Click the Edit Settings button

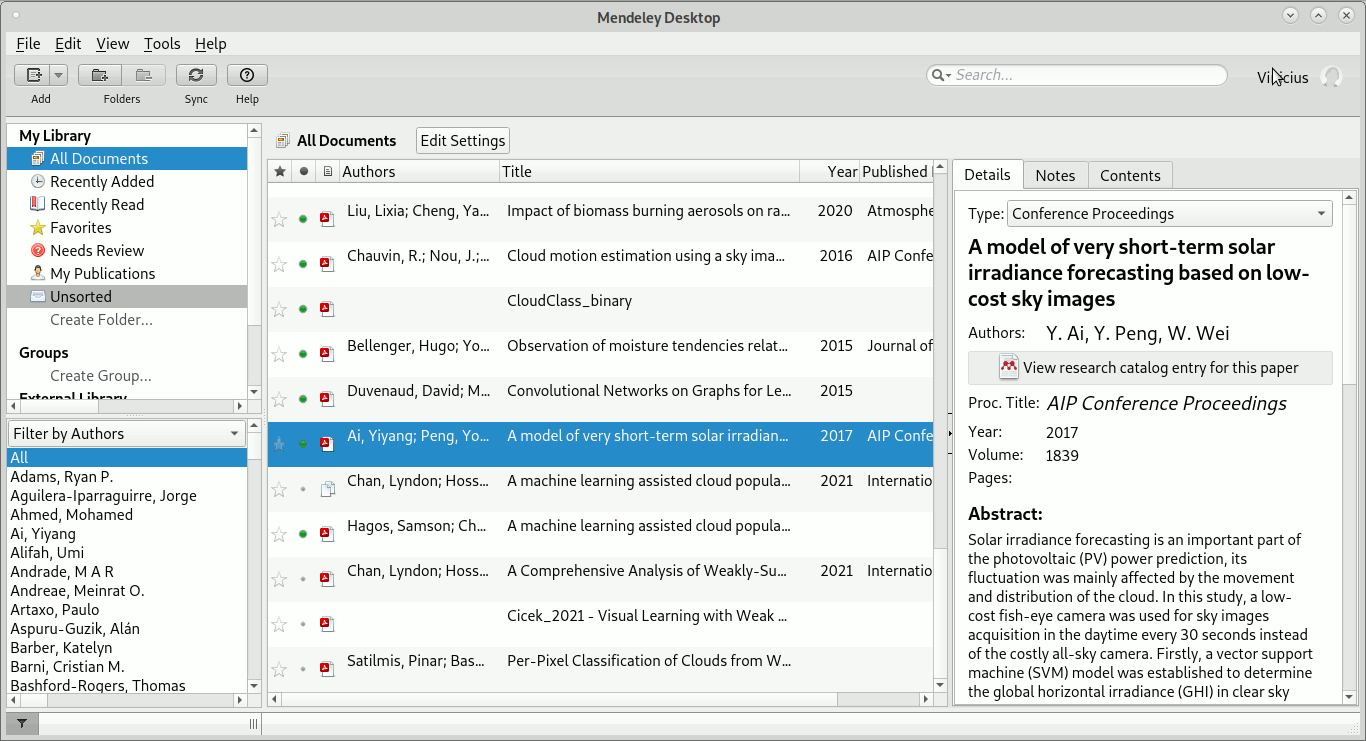click(x=462, y=141)
